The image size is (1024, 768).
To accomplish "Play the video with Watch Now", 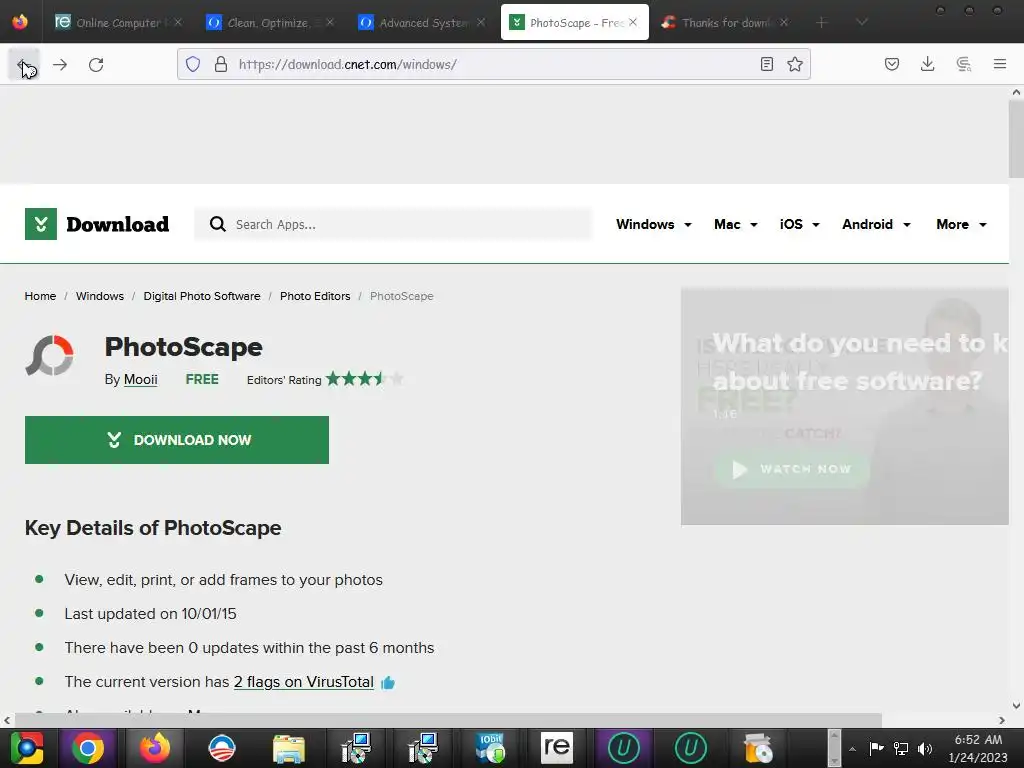I will pos(792,469).
